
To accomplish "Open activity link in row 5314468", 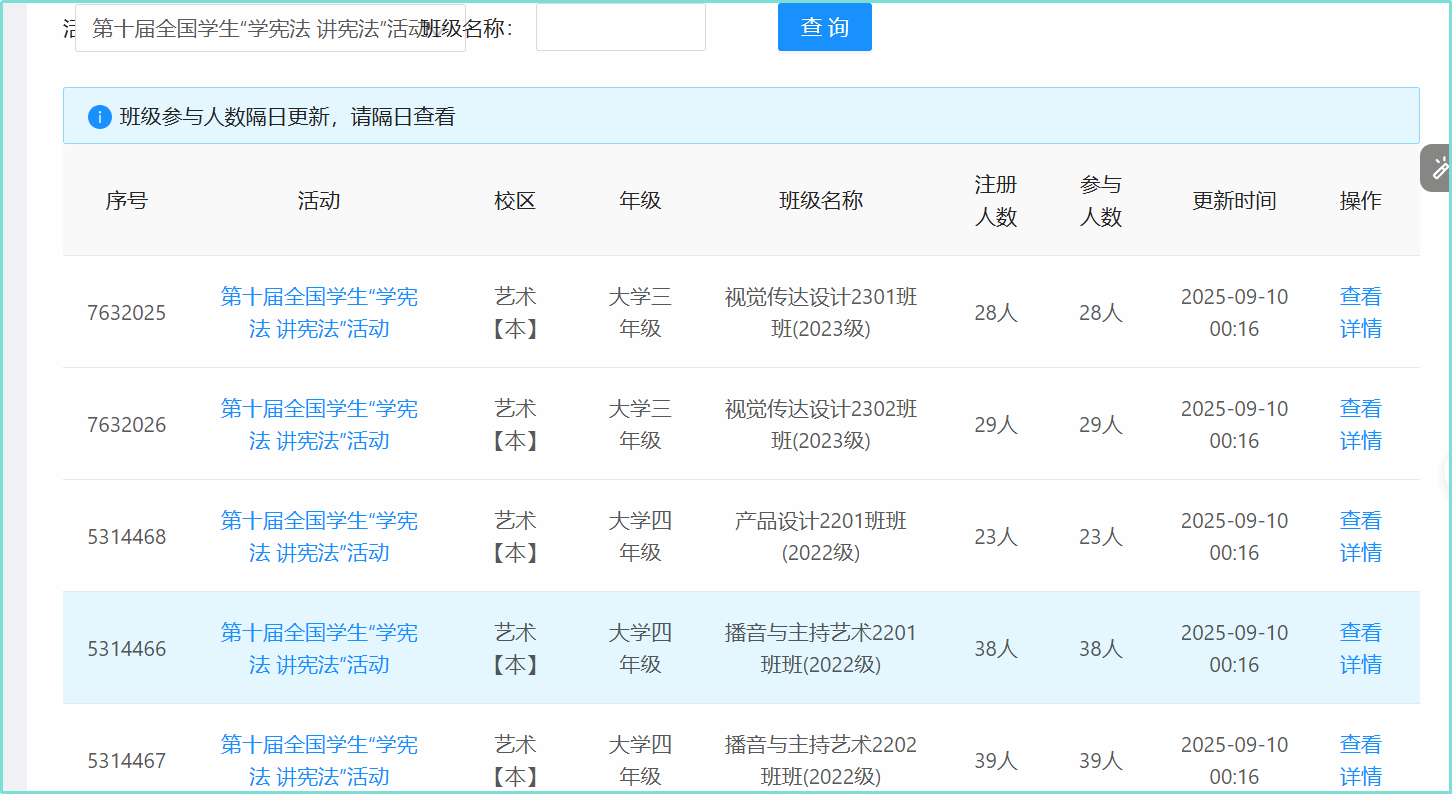I will pos(319,537).
